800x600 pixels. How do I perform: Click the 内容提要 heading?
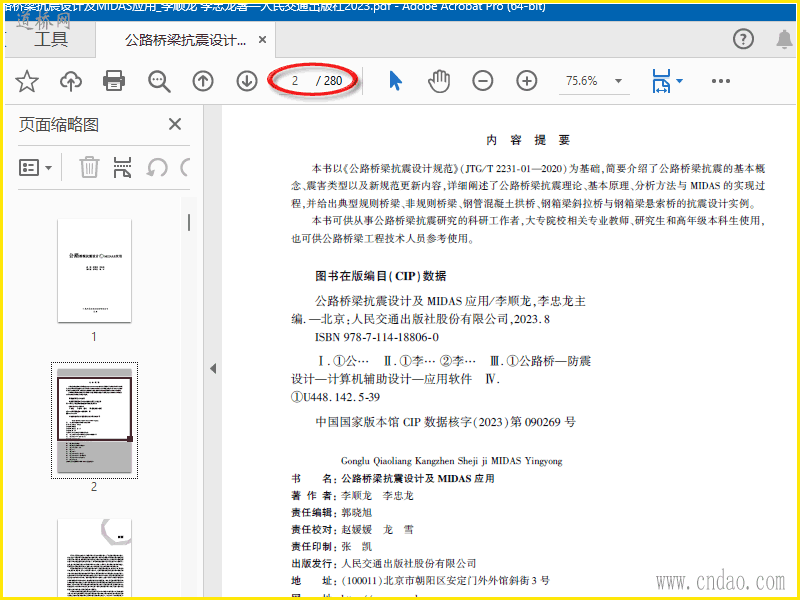click(528, 140)
